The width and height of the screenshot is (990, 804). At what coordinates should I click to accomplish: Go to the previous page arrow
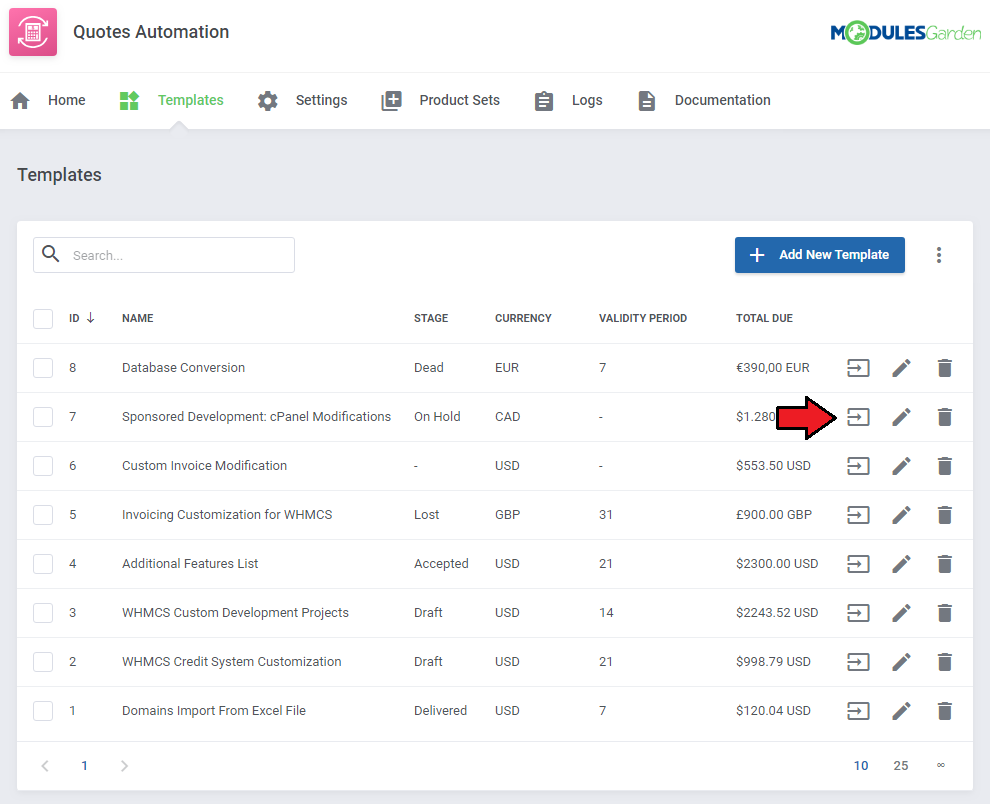point(45,766)
